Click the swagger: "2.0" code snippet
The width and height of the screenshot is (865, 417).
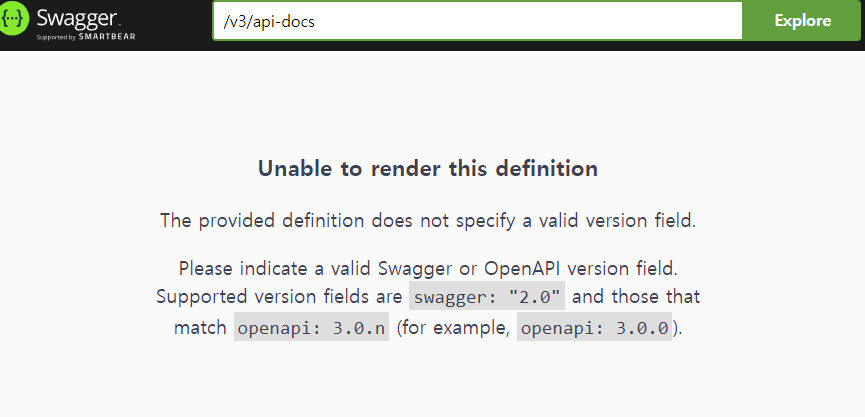tap(487, 296)
